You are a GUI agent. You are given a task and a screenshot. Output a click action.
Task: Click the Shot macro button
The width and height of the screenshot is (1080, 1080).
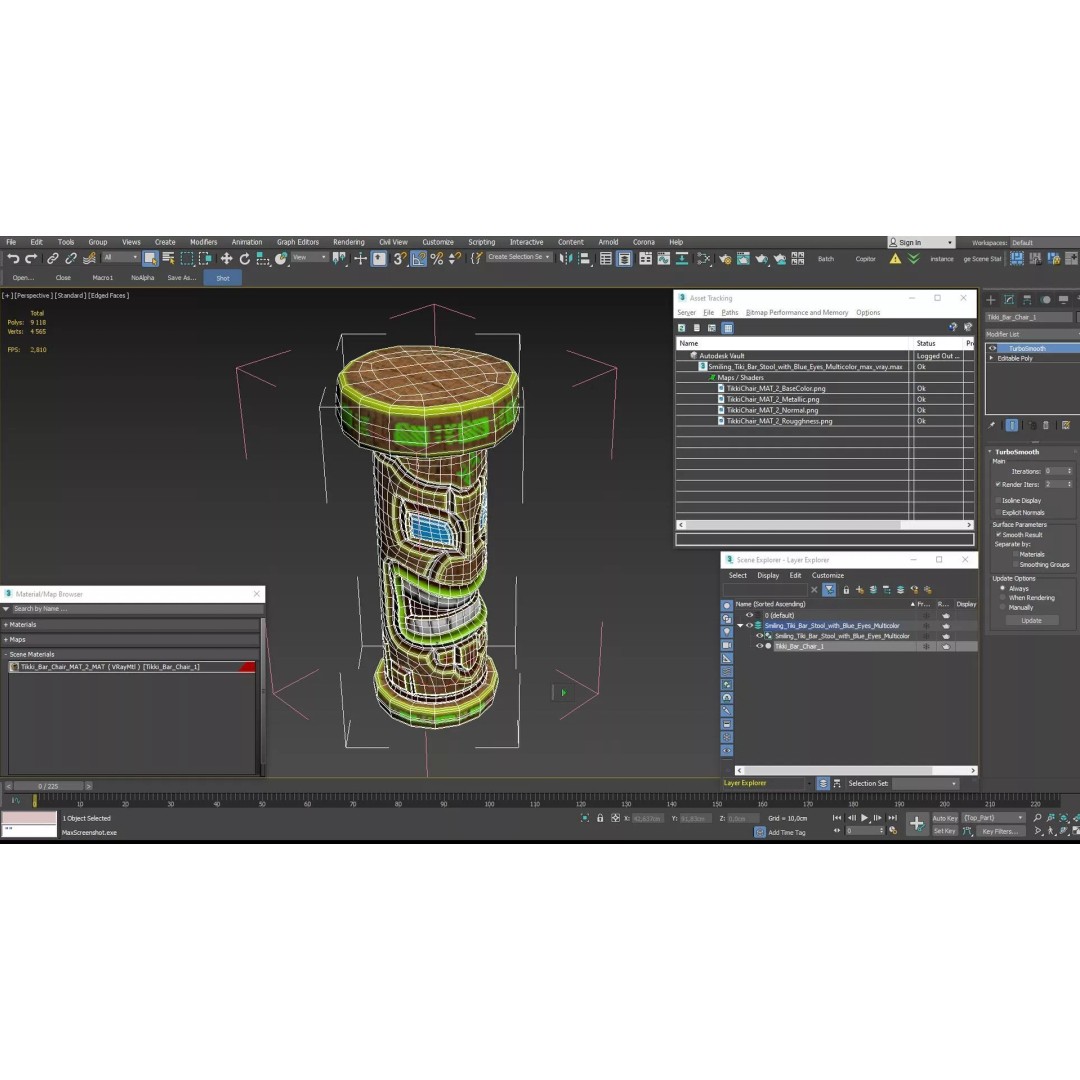222,278
